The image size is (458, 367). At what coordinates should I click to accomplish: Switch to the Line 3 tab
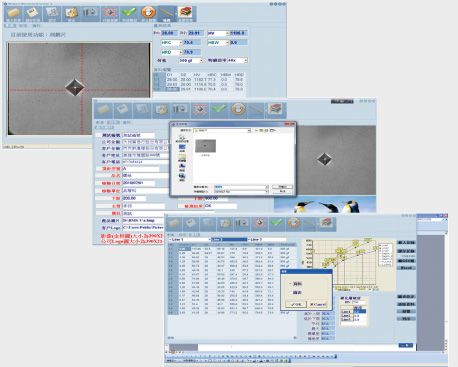267,239
